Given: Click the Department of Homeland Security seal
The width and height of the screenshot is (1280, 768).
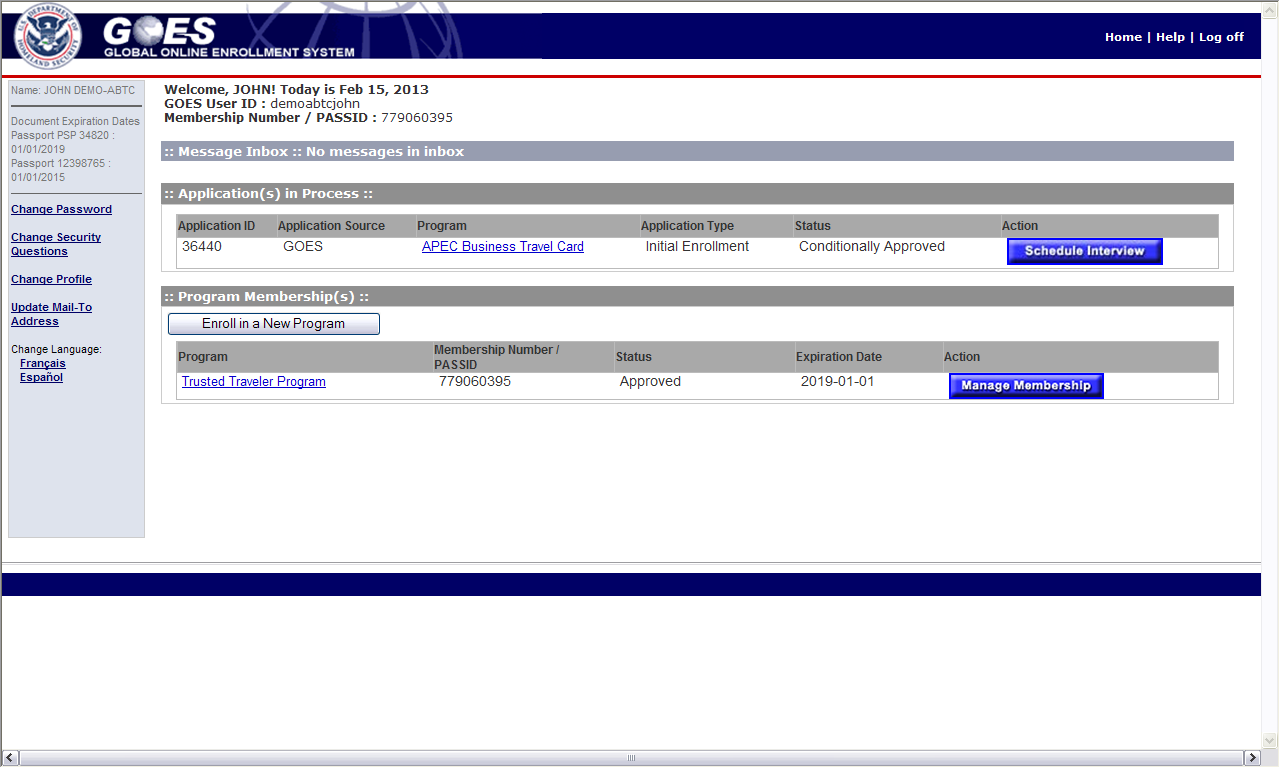Looking at the screenshot, I should coord(48,35).
